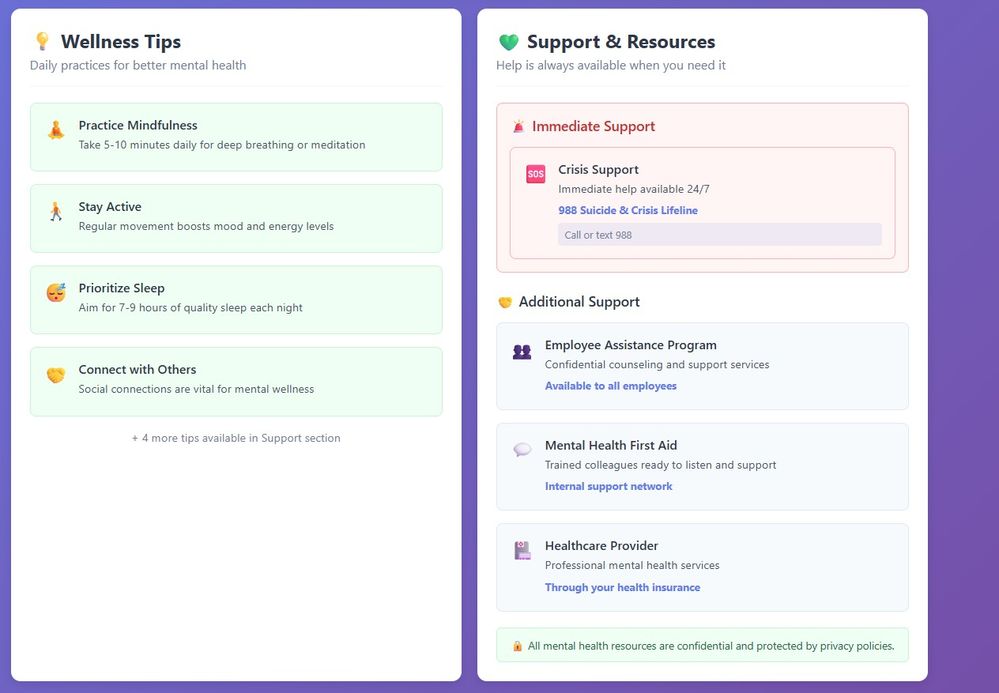The width and height of the screenshot is (999, 693).
Task: Click the walking person icon in Stay Active
Action: [x=56, y=211]
